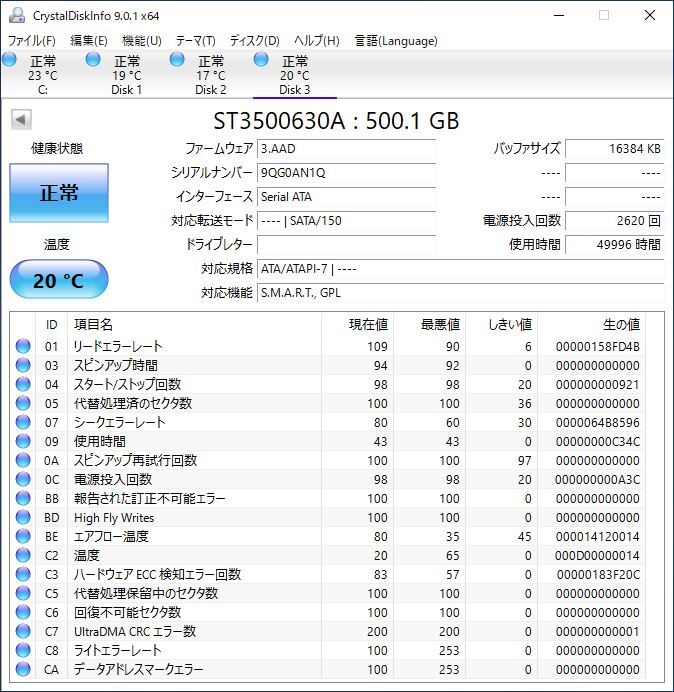
Task: Open the 言語(Language) menu
Action: click(x=396, y=41)
